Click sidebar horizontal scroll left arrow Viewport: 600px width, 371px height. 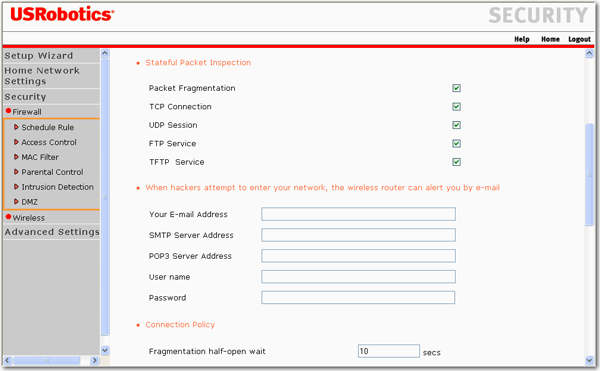pyautogui.click(x=7, y=360)
